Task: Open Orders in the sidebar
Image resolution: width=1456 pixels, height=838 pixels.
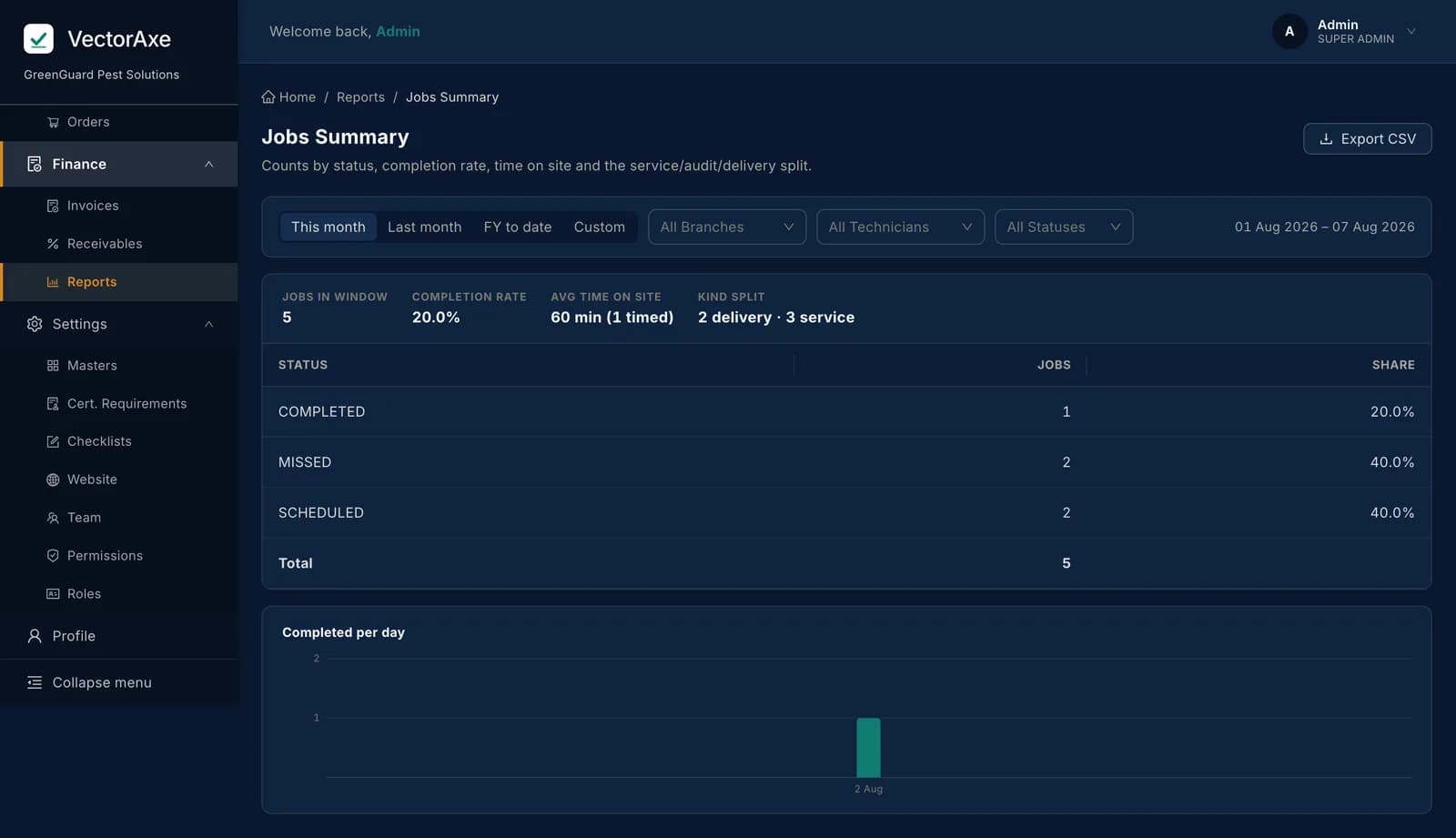Action: click(x=119, y=122)
